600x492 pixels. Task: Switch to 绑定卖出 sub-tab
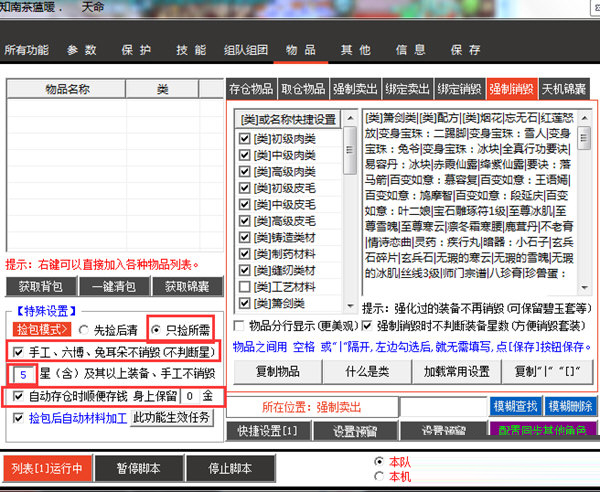407,89
